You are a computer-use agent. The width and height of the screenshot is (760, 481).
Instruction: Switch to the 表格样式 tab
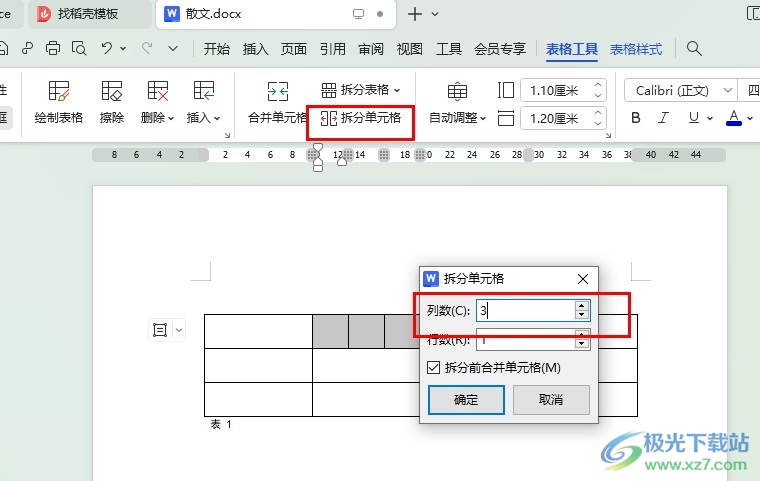(x=636, y=49)
